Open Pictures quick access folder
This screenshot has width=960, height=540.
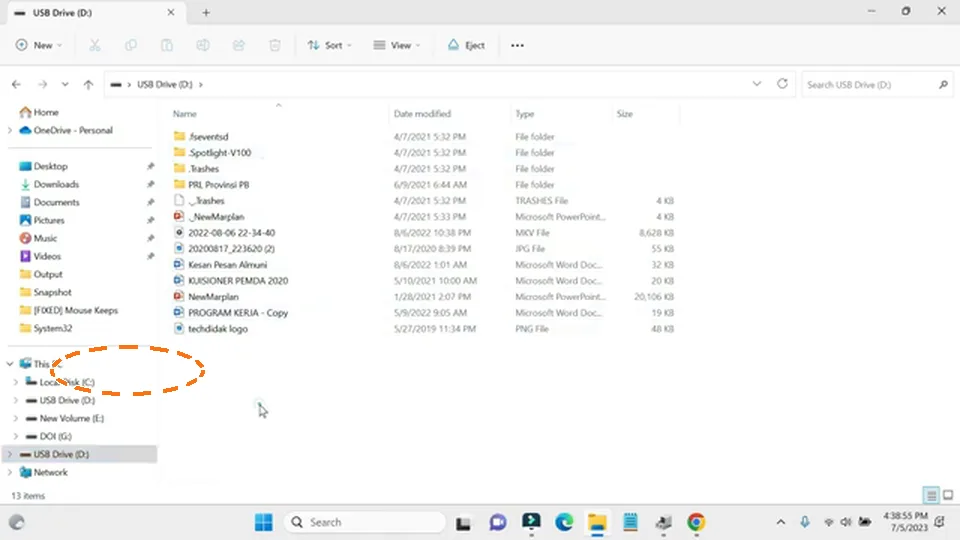42,220
